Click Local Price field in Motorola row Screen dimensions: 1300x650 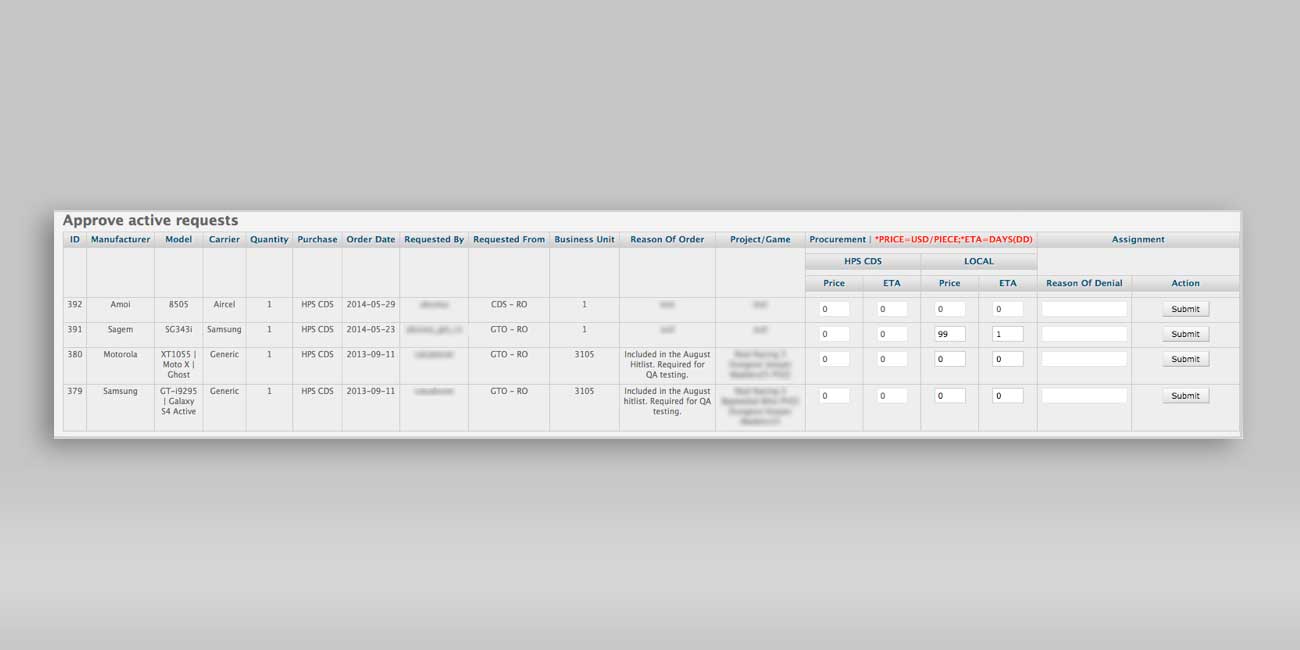949,359
